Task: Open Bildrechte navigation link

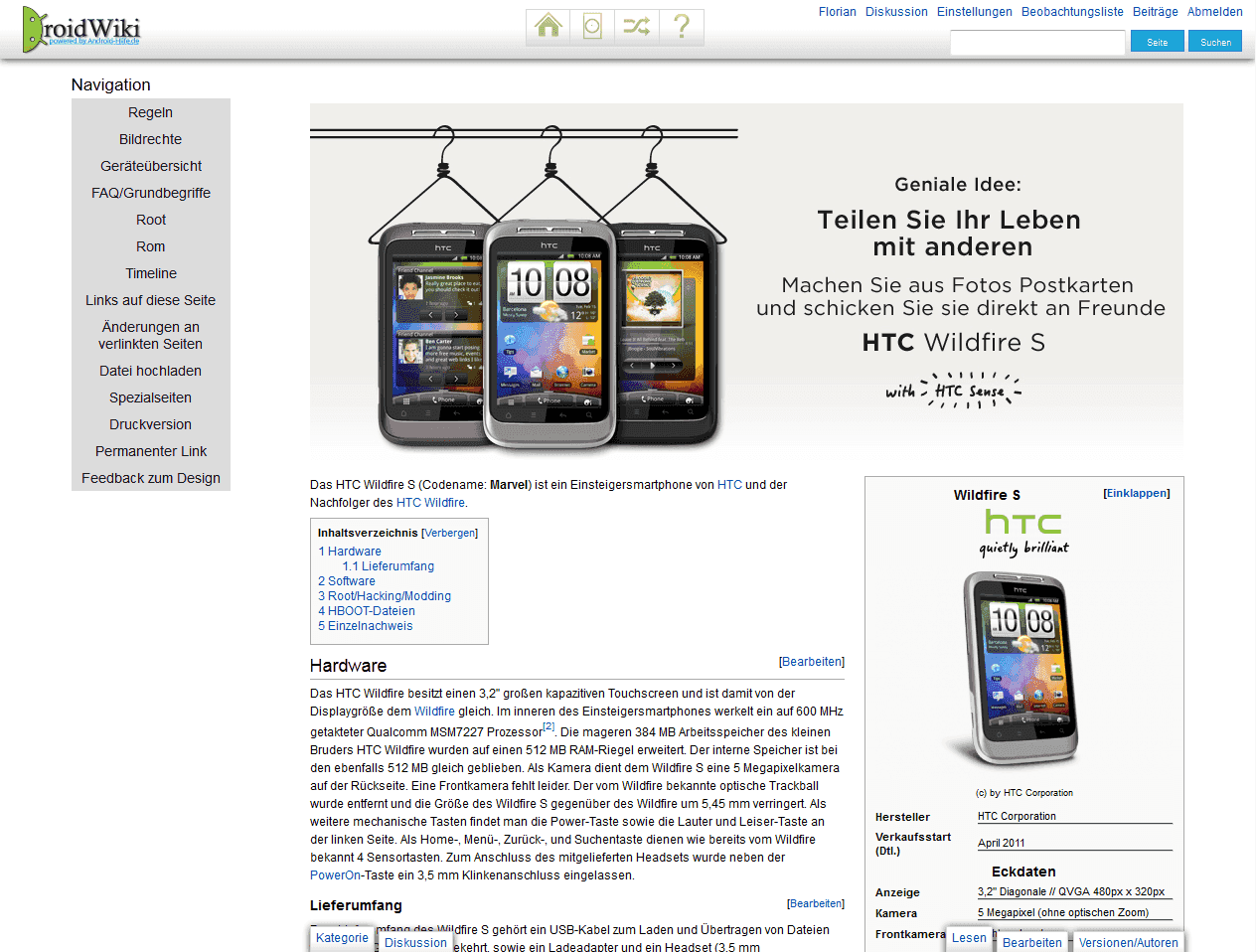Action: pos(150,139)
